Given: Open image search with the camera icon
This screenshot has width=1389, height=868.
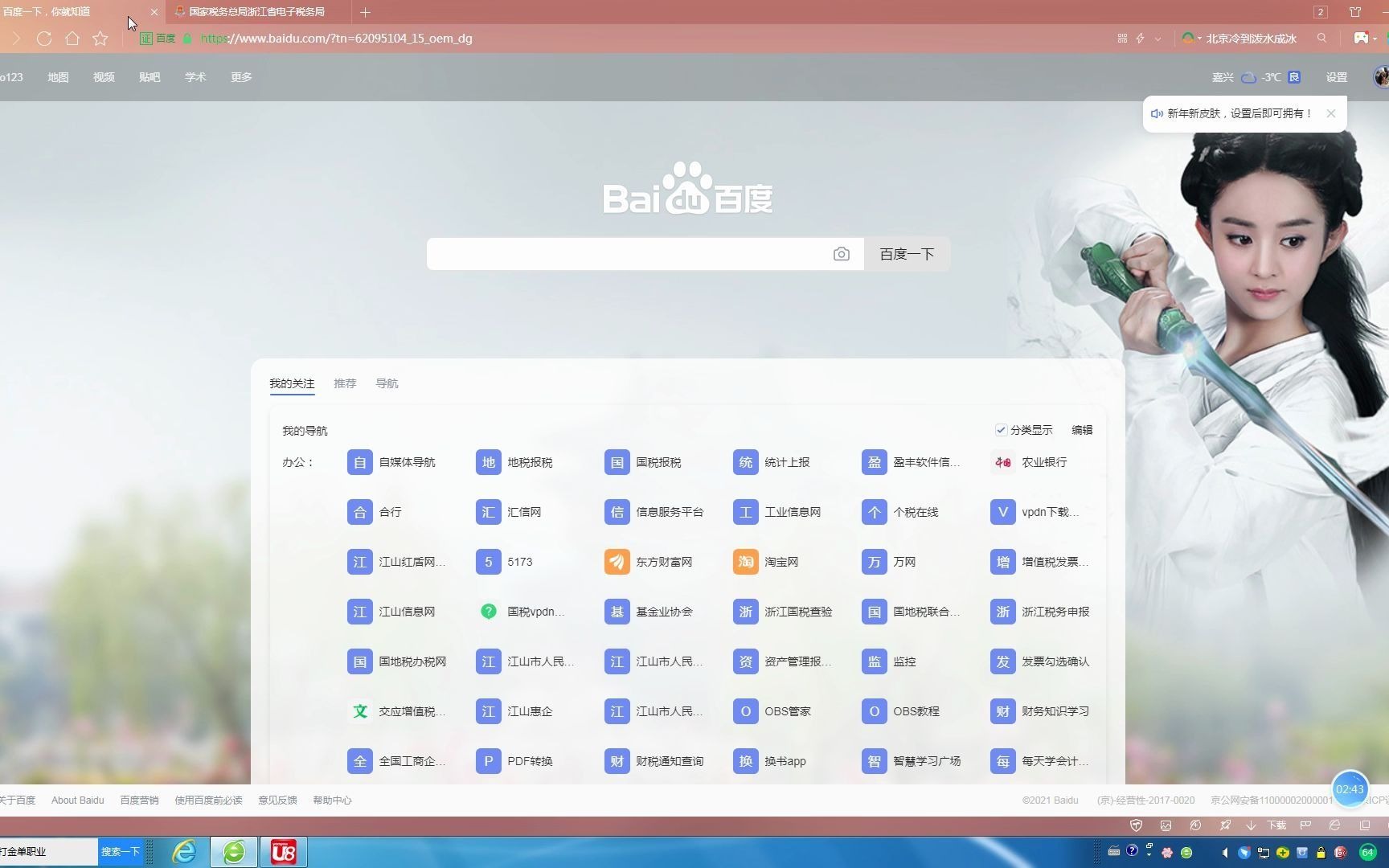Looking at the screenshot, I should pyautogui.click(x=841, y=254).
